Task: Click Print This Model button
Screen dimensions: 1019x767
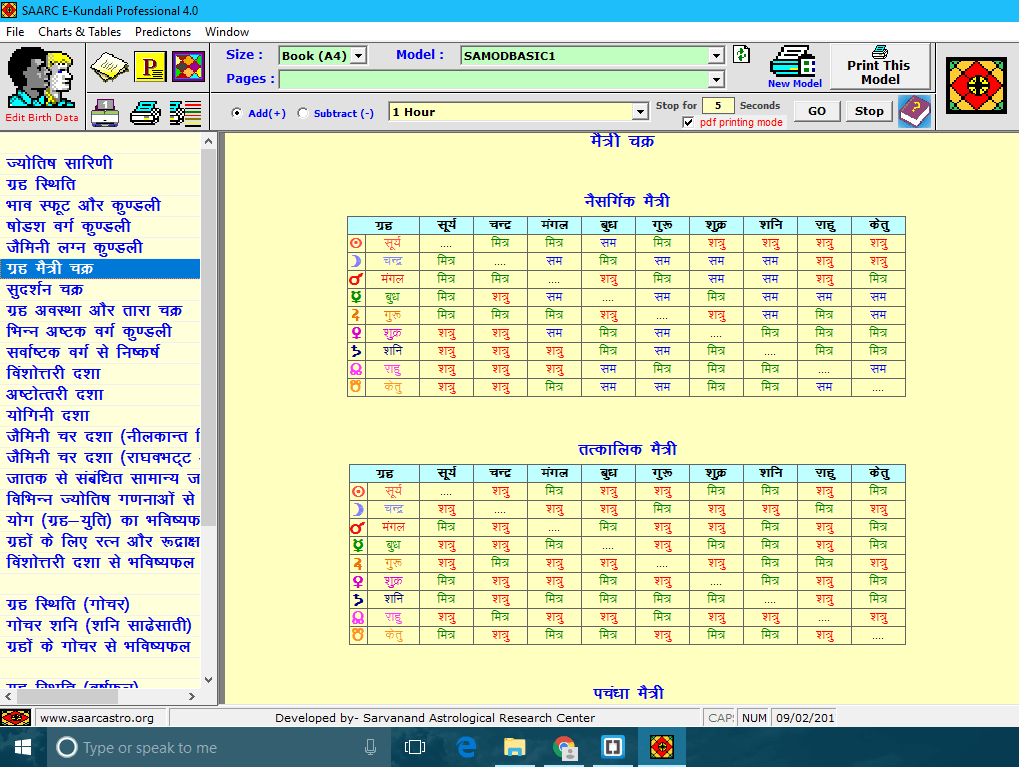Action: click(x=880, y=67)
